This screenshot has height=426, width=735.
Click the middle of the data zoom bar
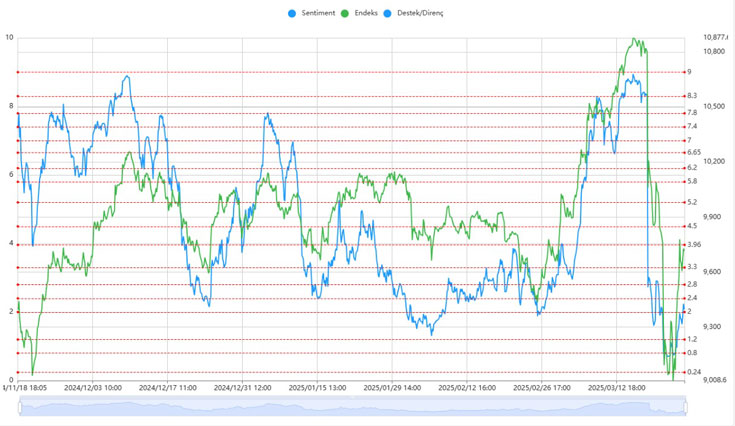352,405
